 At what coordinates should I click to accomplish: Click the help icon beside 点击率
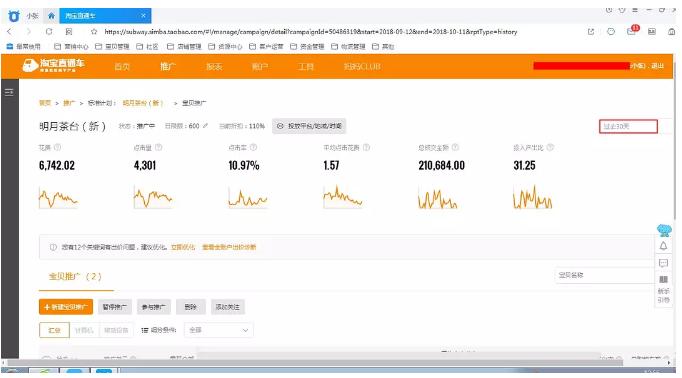tap(253, 148)
